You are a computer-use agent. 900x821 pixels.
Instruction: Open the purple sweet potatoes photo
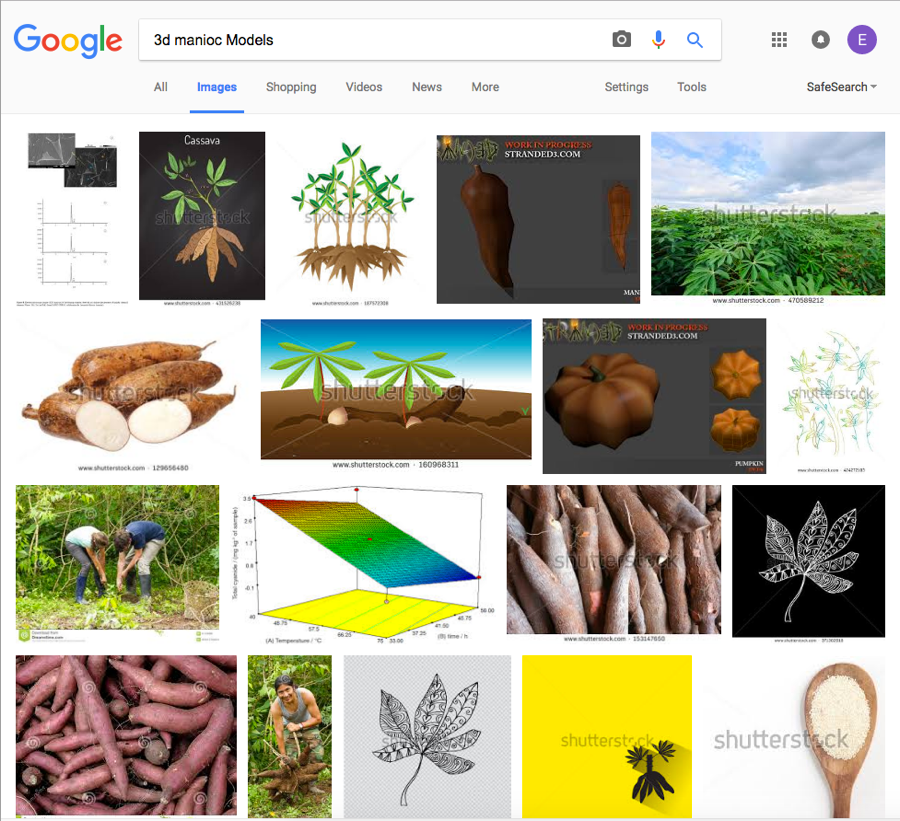tap(126, 737)
